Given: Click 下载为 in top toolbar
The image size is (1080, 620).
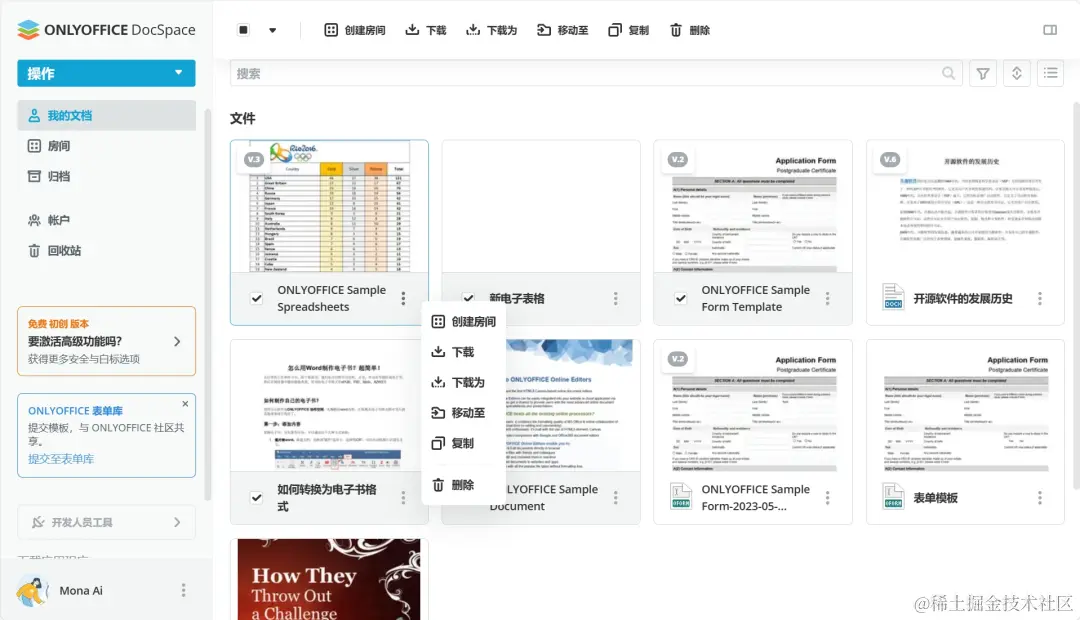Looking at the screenshot, I should [x=491, y=30].
